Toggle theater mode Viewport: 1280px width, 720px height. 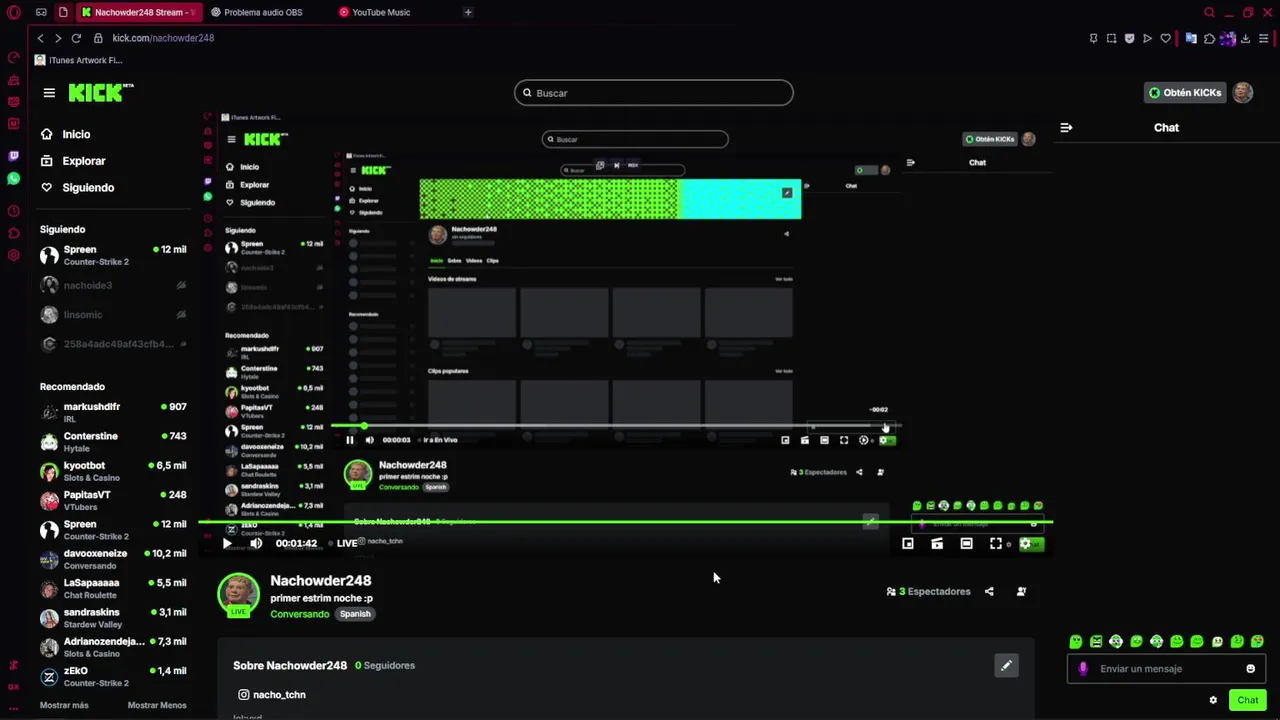click(x=966, y=544)
